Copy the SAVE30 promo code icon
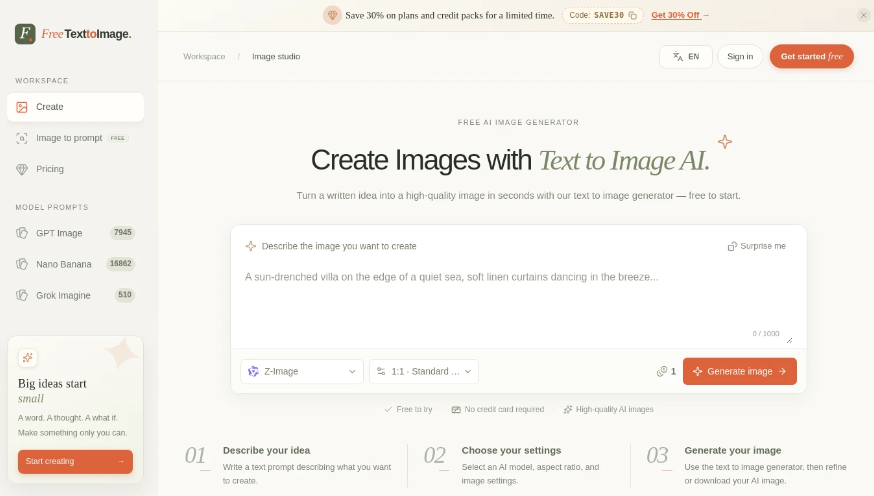874x496 pixels. pos(633,16)
